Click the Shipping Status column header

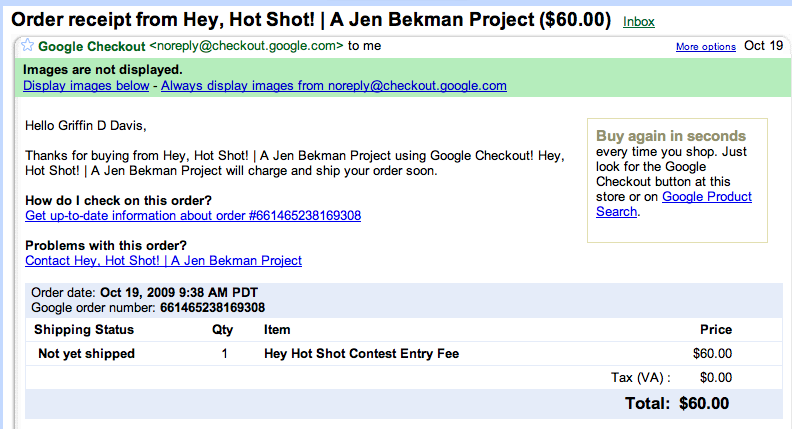[84, 329]
